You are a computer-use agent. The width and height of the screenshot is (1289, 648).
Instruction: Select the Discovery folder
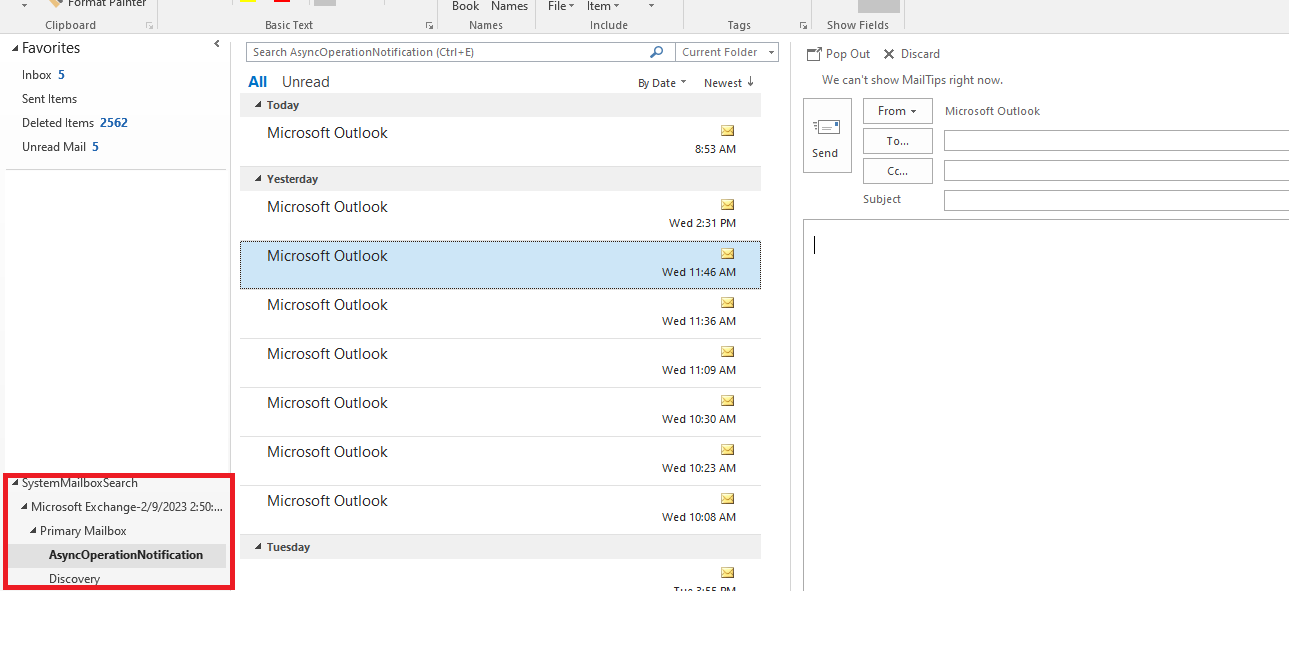pyautogui.click(x=74, y=579)
